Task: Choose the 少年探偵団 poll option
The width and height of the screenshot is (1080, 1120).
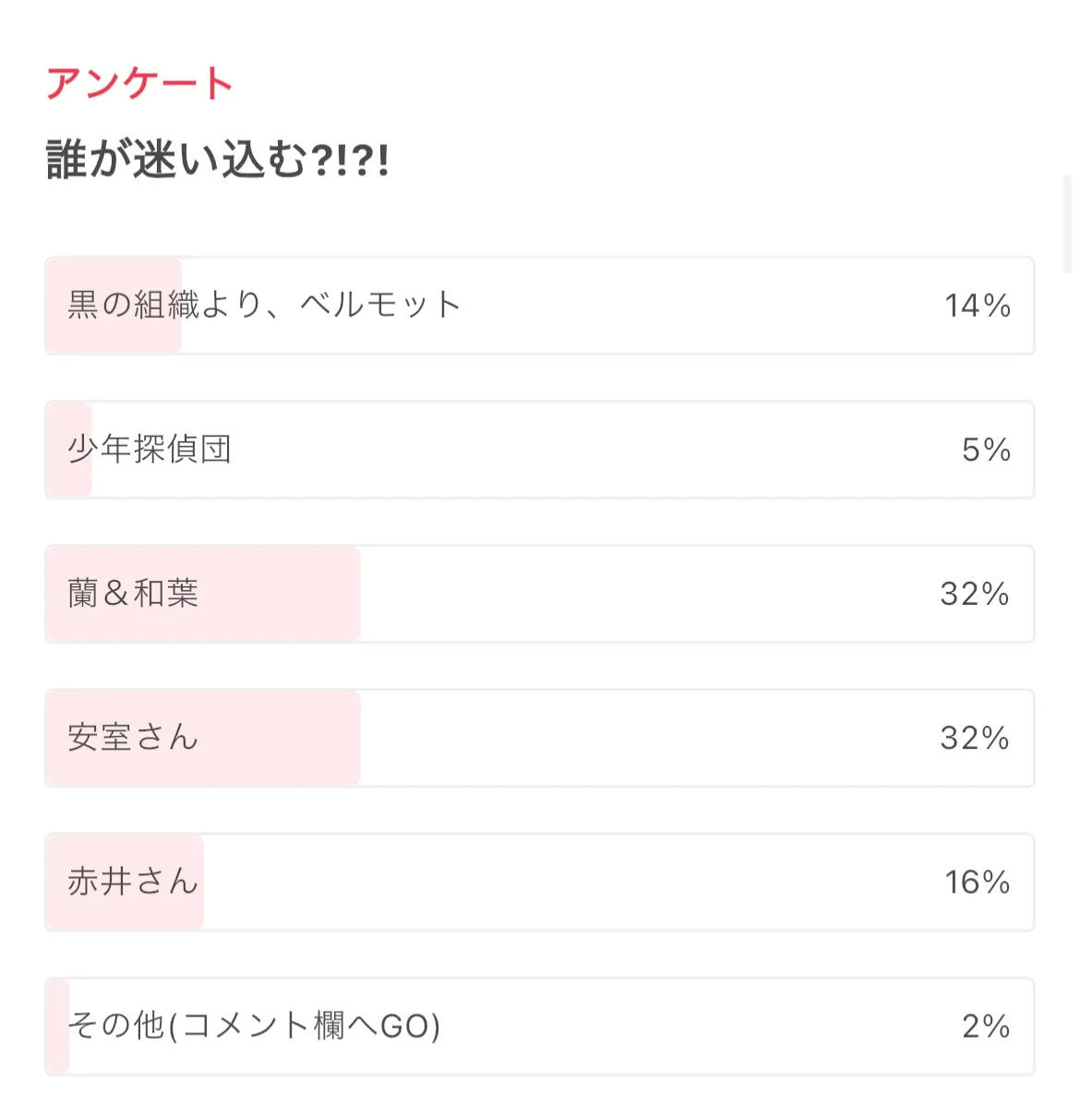Action: (539, 450)
